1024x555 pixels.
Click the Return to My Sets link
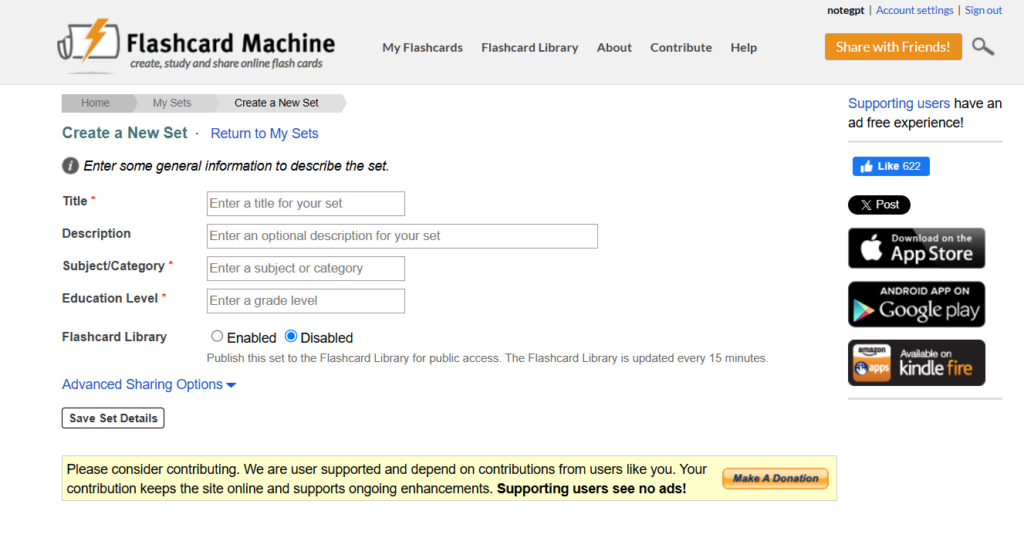pyautogui.click(x=264, y=133)
